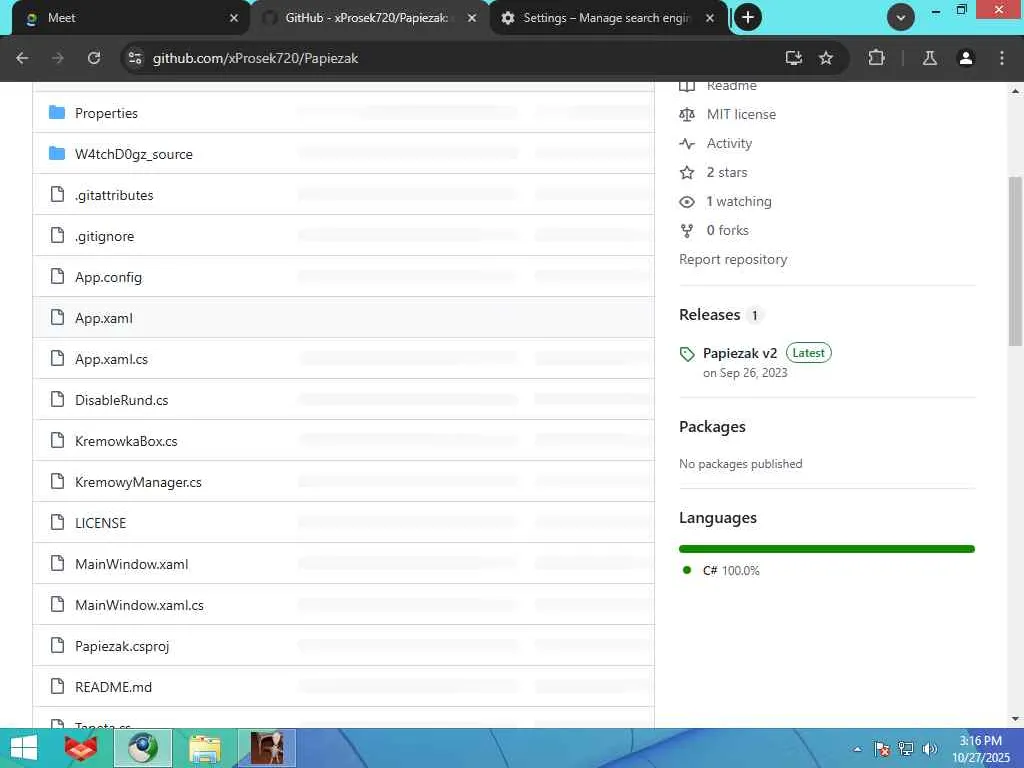Open MainWindow.xaml file

coord(131,564)
